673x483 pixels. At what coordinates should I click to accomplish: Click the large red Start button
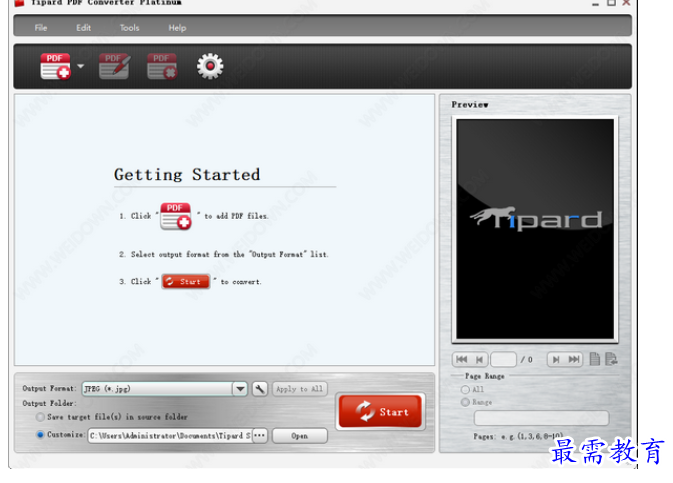[x=380, y=411]
